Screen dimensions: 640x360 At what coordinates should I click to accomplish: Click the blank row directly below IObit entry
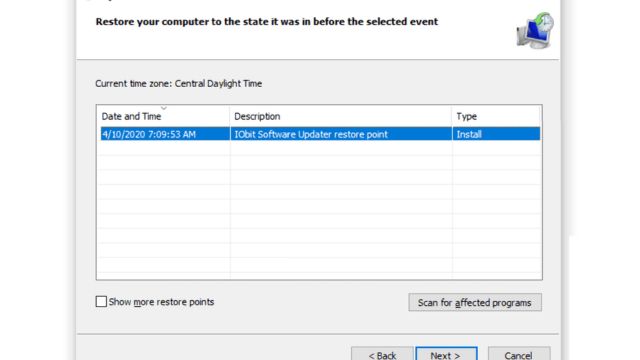pyautogui.click(x=319, y=148)
